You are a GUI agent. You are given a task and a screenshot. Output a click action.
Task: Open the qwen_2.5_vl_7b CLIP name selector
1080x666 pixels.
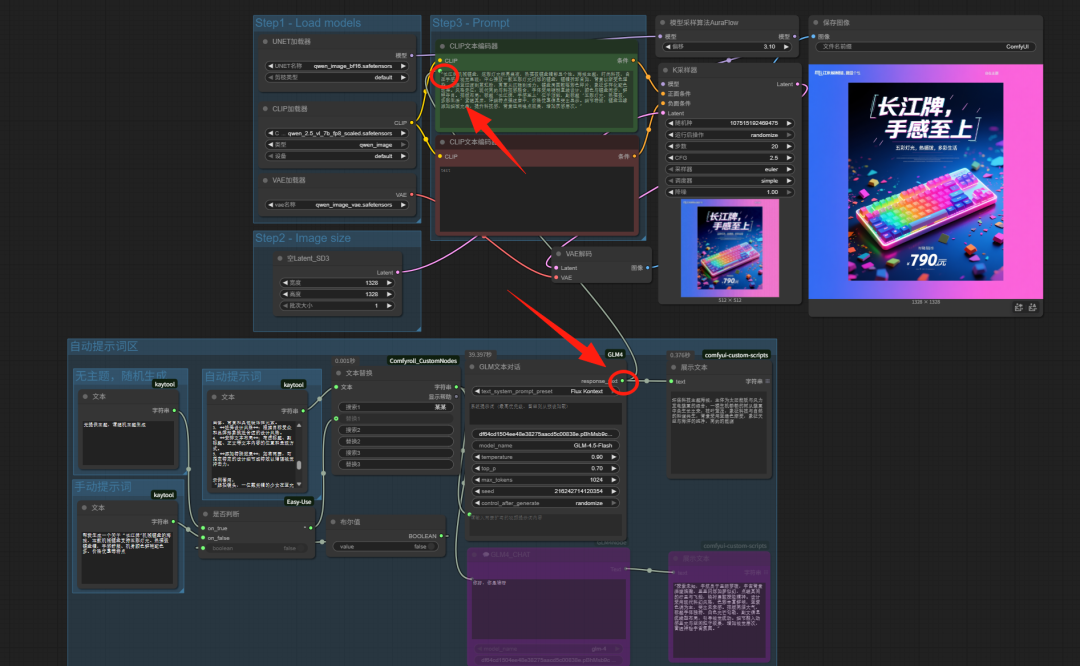click(337, 134)
